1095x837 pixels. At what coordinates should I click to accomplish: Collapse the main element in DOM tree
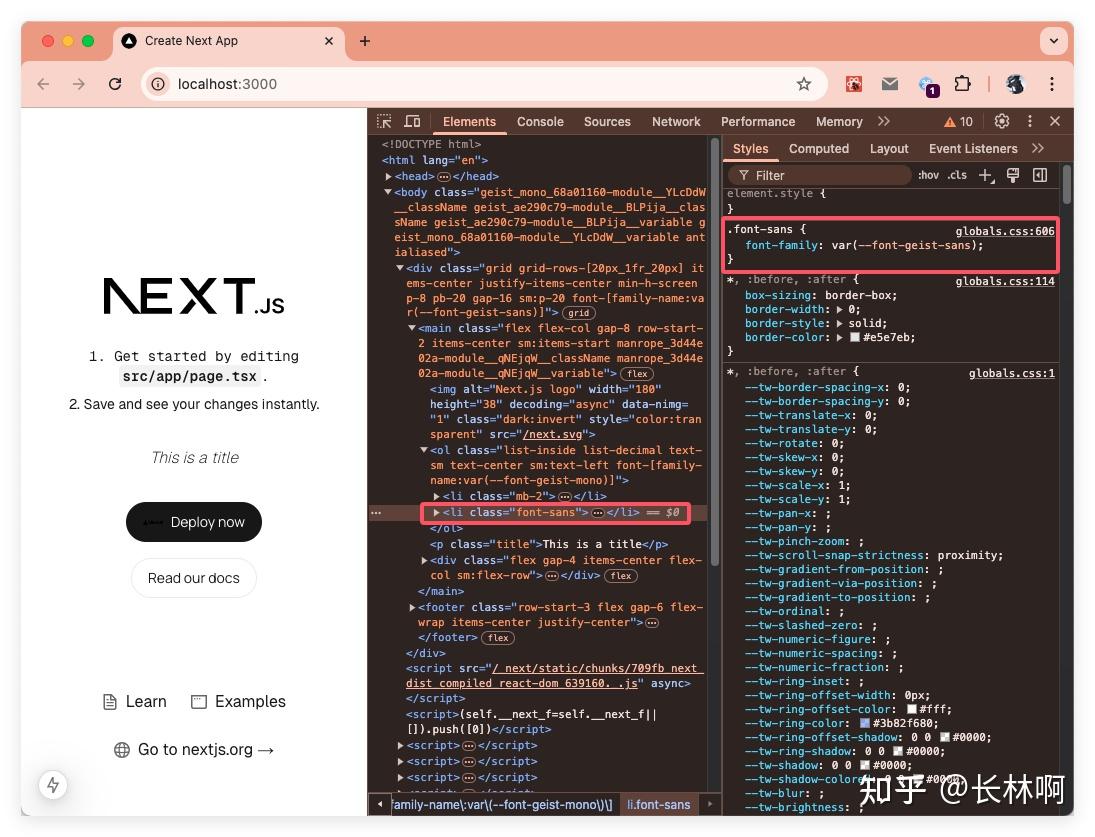(x=413, y=328)
